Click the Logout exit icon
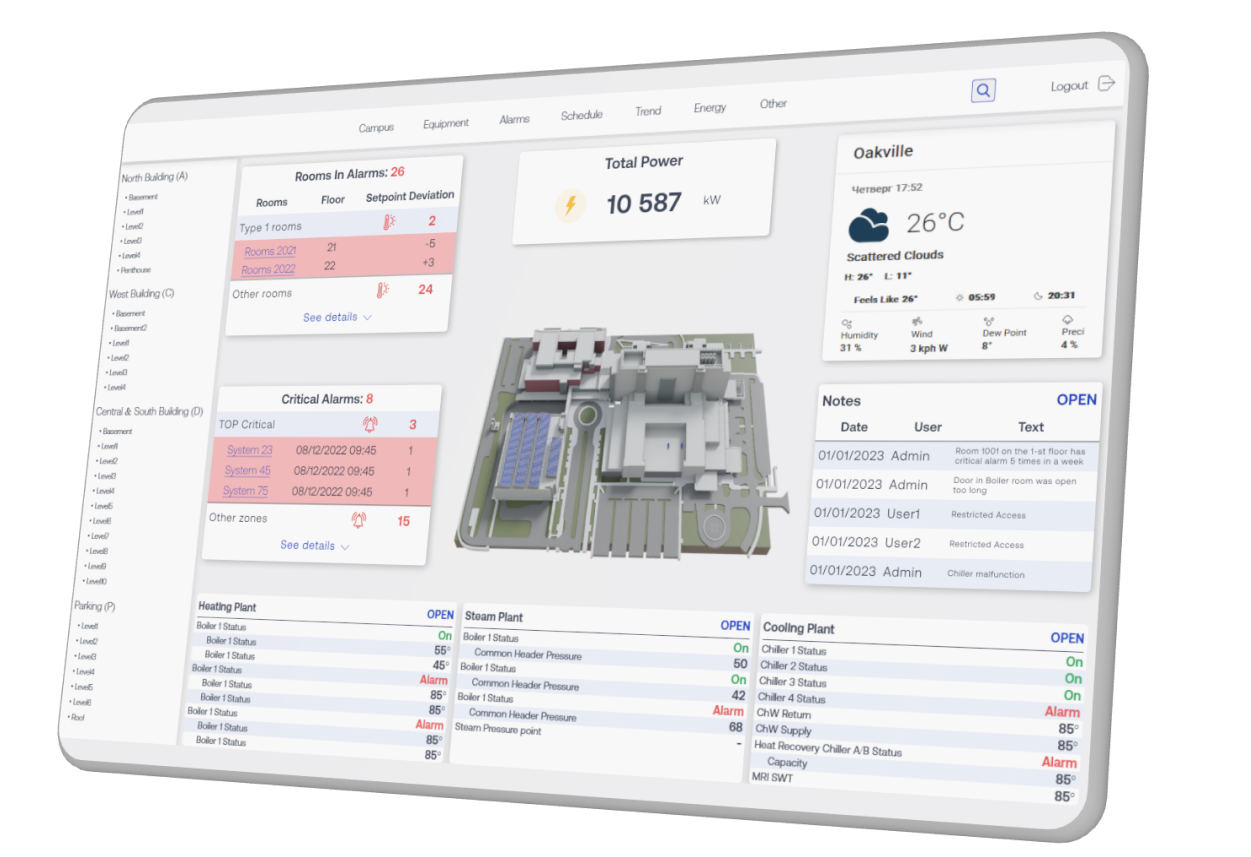The height and width of the screenshot is (857, 1251). click(x=1106, y=83)
